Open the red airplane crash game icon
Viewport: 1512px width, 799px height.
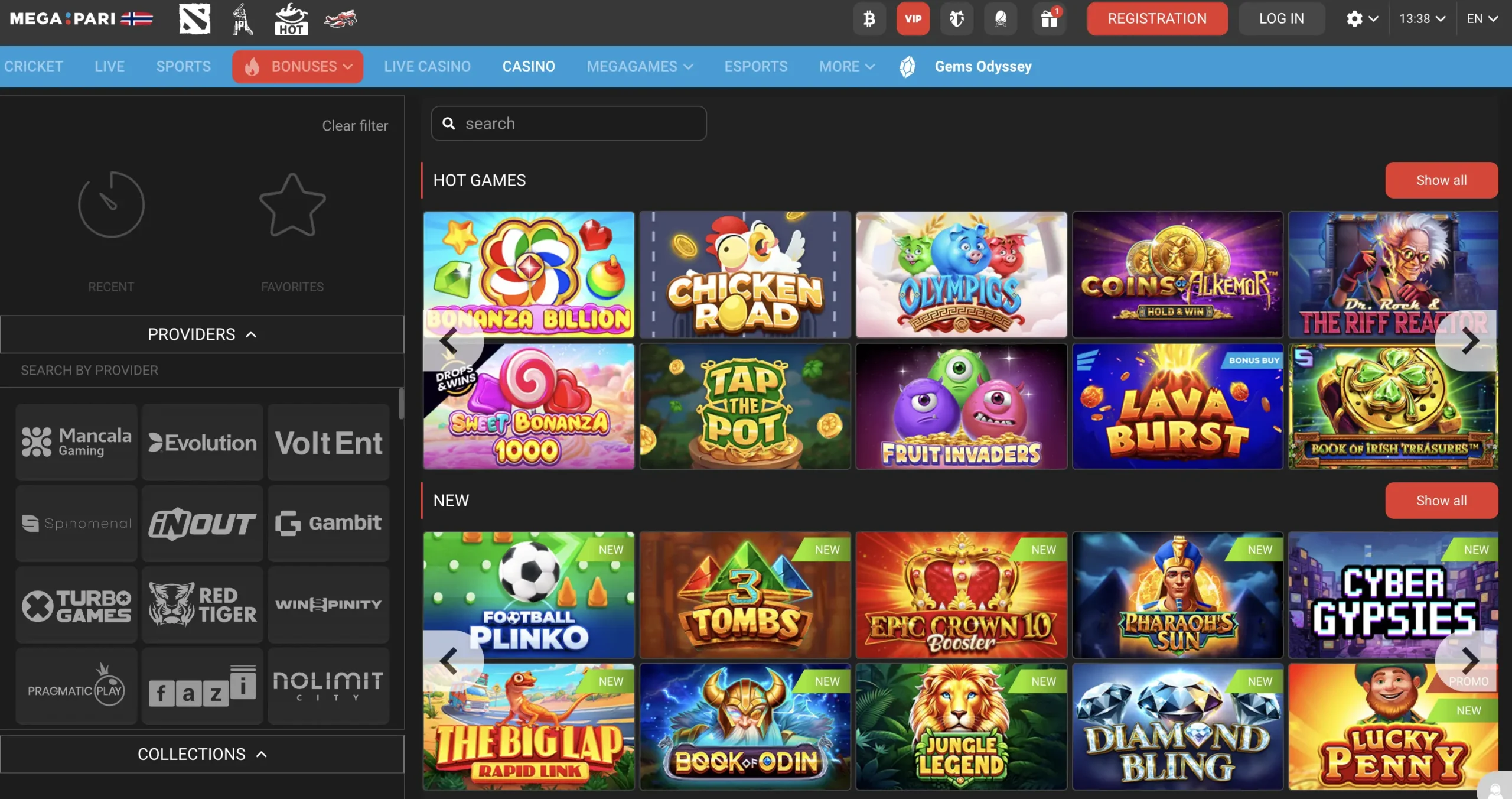(340, 19)
